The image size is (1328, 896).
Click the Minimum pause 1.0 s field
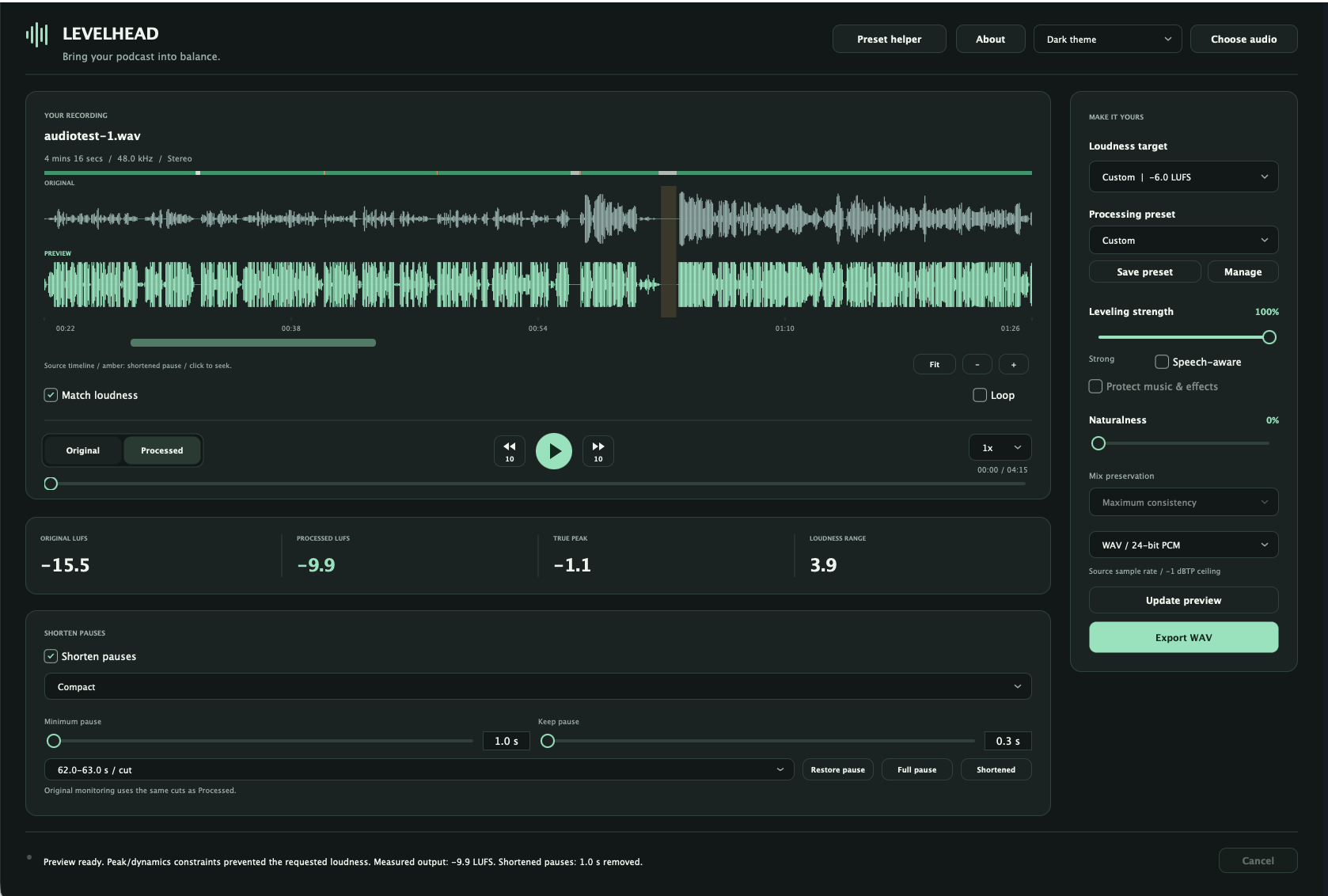(x=507, y=741)
